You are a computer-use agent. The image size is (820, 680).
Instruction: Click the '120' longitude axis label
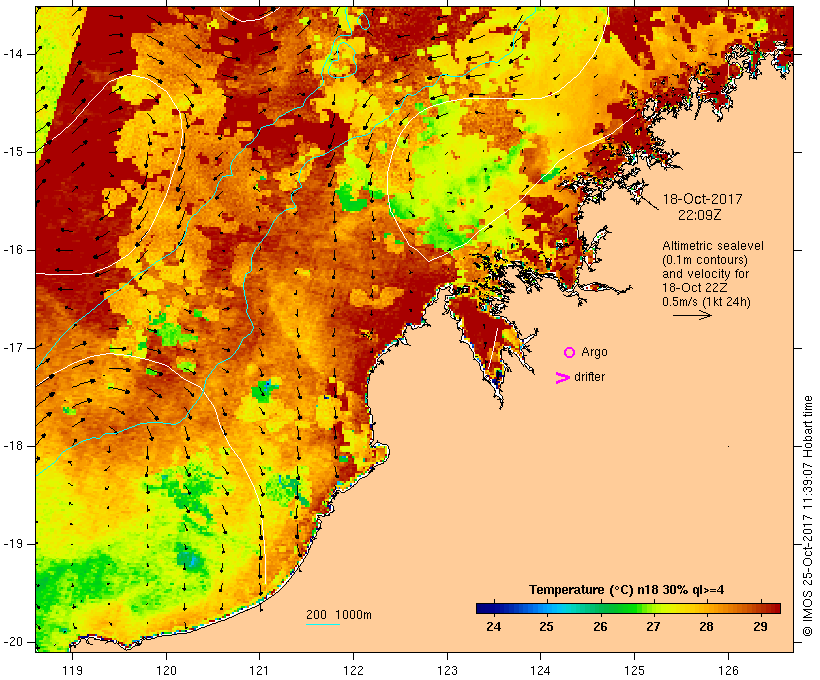pos(166,671)
